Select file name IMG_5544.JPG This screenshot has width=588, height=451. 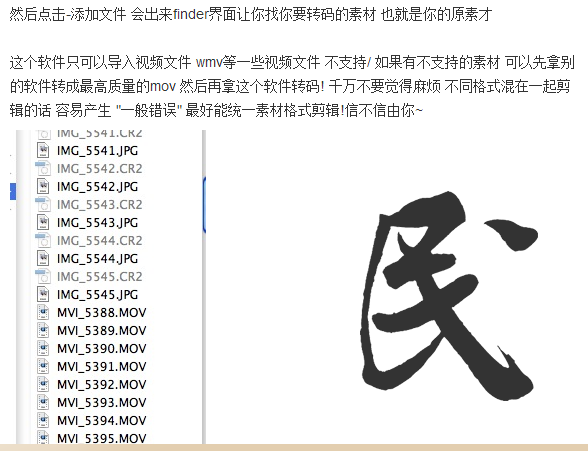pos(98,259)
